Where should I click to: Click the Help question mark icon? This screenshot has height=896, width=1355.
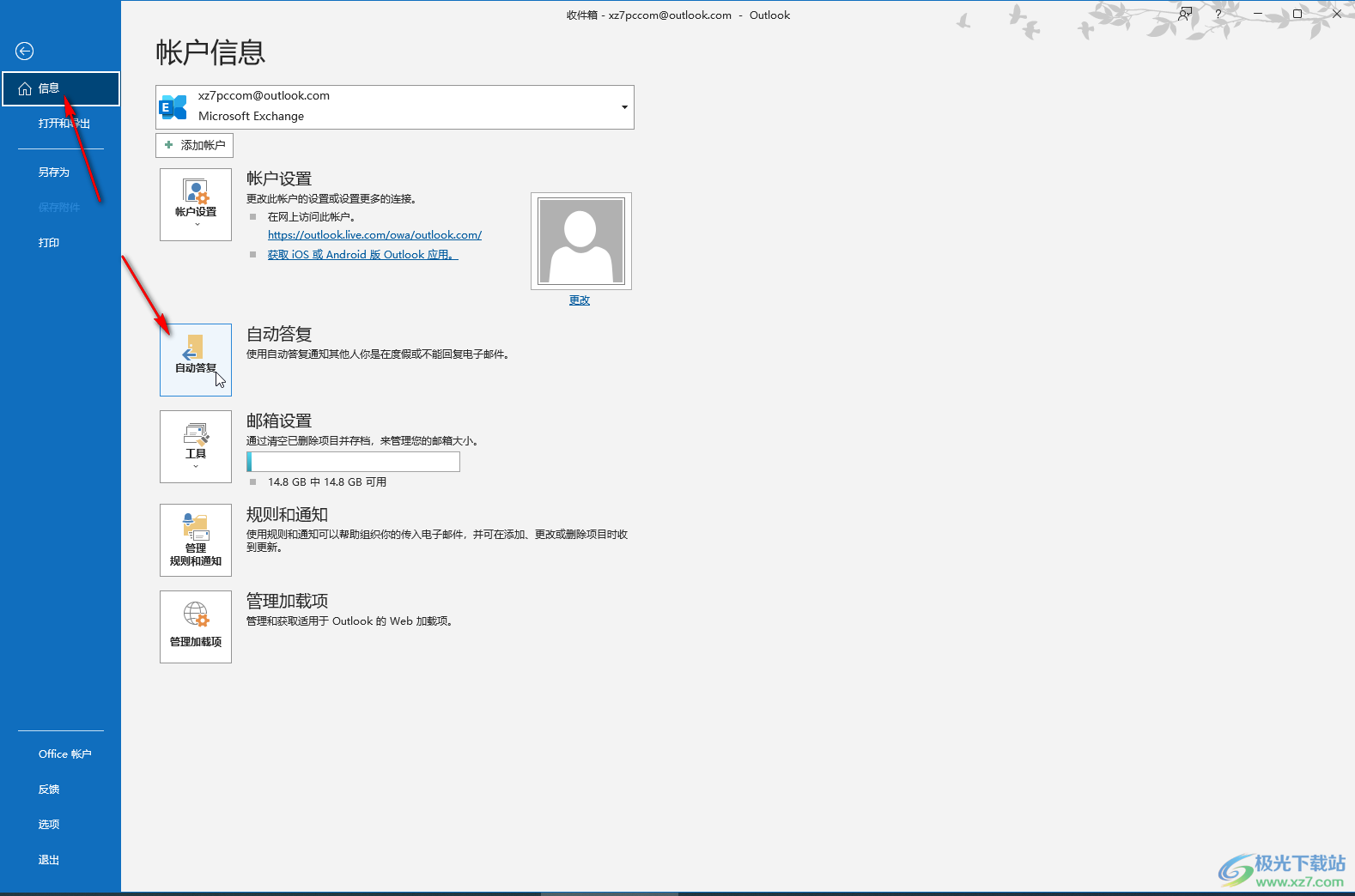[1218, 15]
